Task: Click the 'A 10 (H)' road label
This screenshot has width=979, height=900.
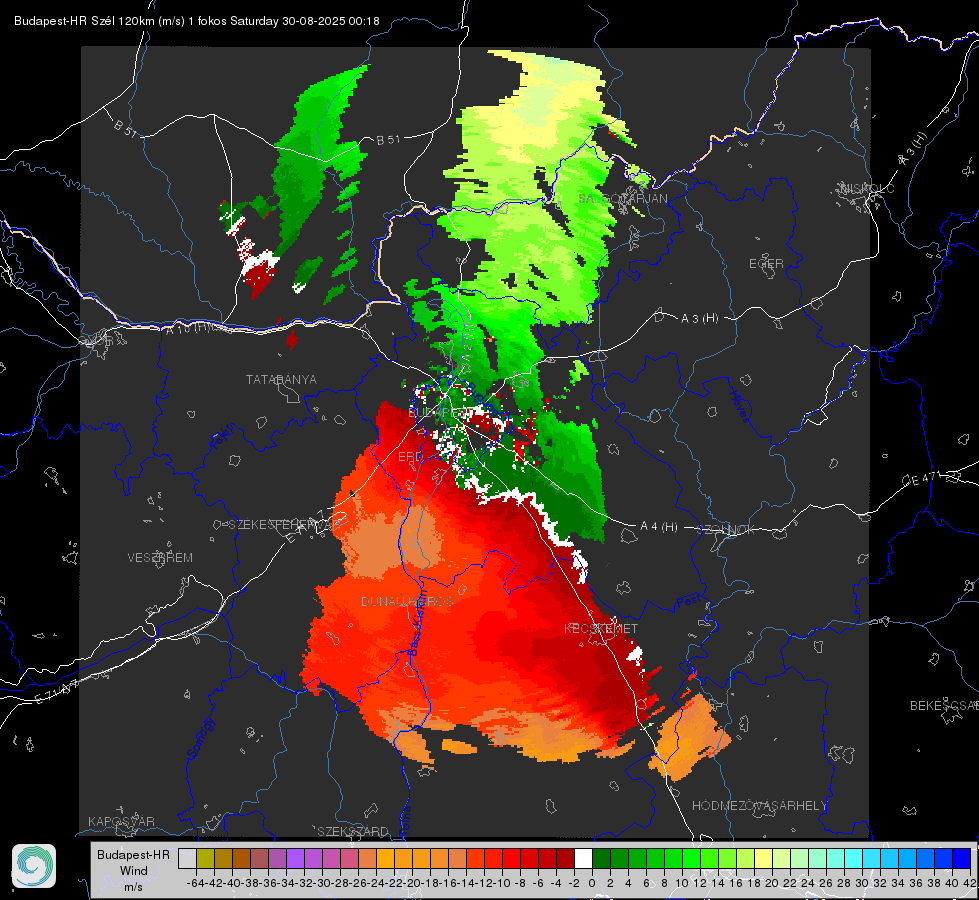Action: tap(188, 328)
